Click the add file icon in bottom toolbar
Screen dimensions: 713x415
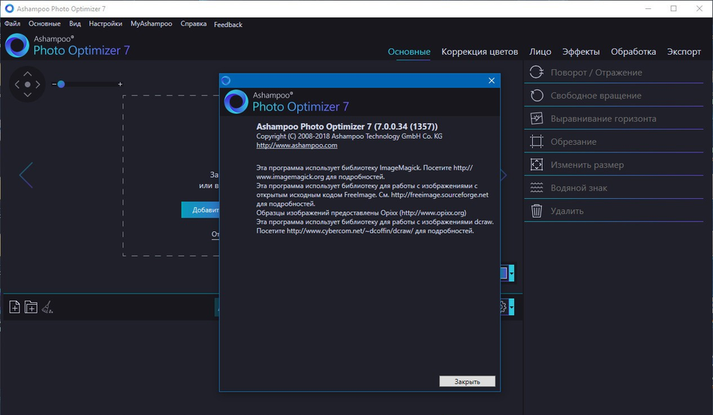tap(15, 307)
